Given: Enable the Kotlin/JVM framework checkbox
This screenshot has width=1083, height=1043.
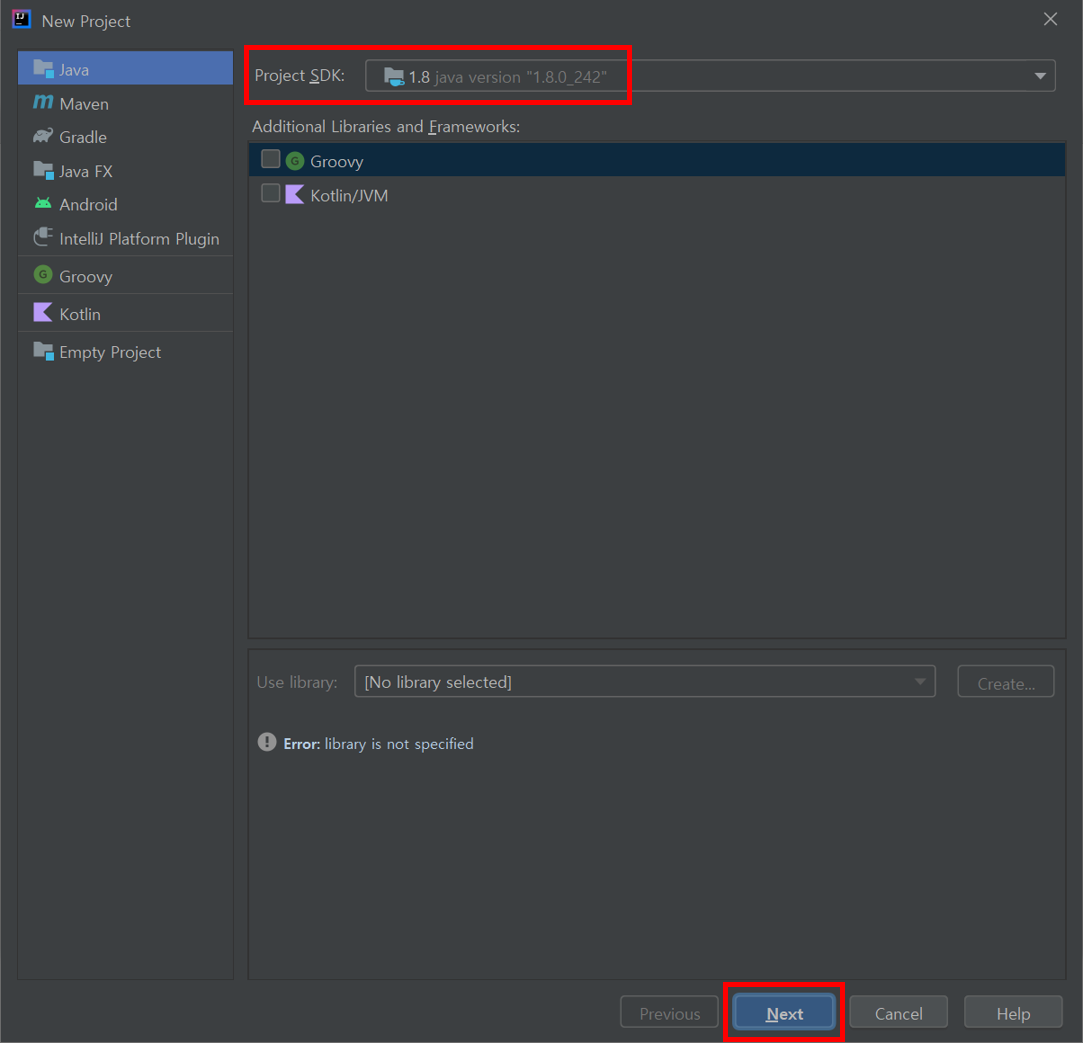Looking at the screenshot, I should [x=271, y=193].
